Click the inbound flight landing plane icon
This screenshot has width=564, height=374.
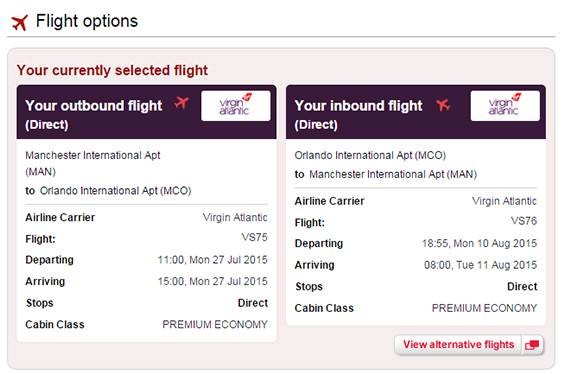[443, 105]
